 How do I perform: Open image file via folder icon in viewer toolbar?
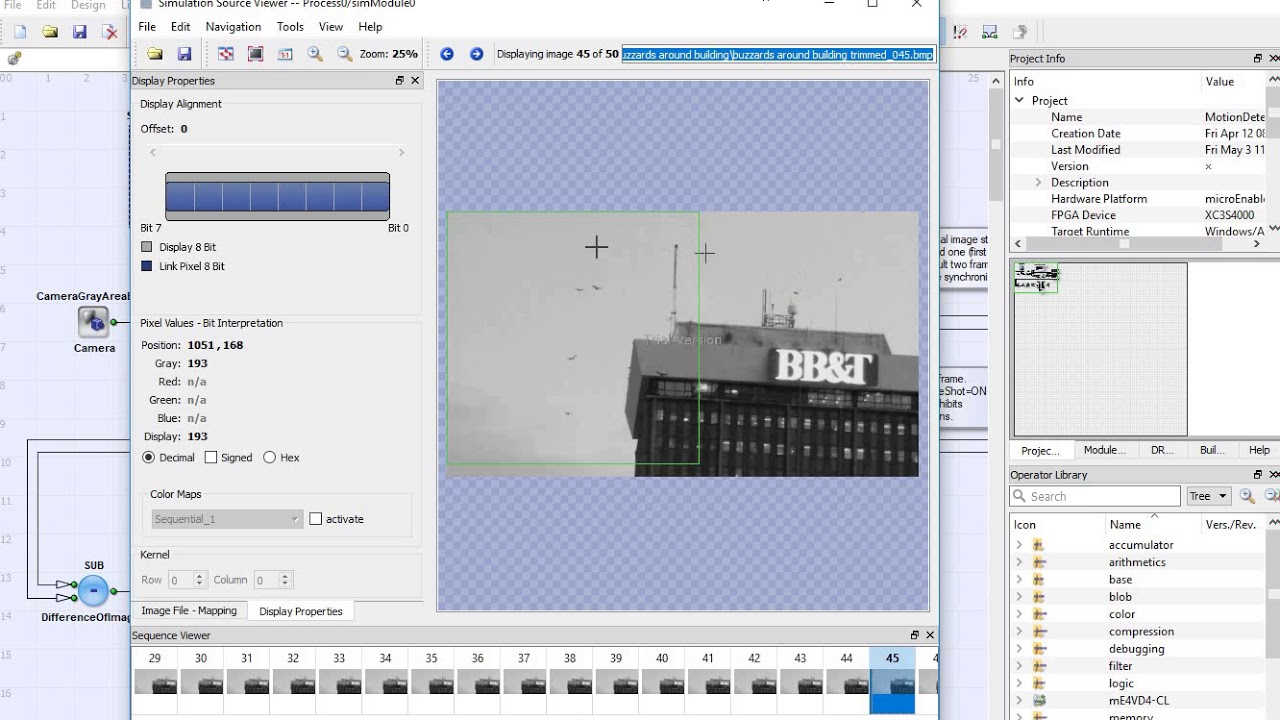[155, 54]
